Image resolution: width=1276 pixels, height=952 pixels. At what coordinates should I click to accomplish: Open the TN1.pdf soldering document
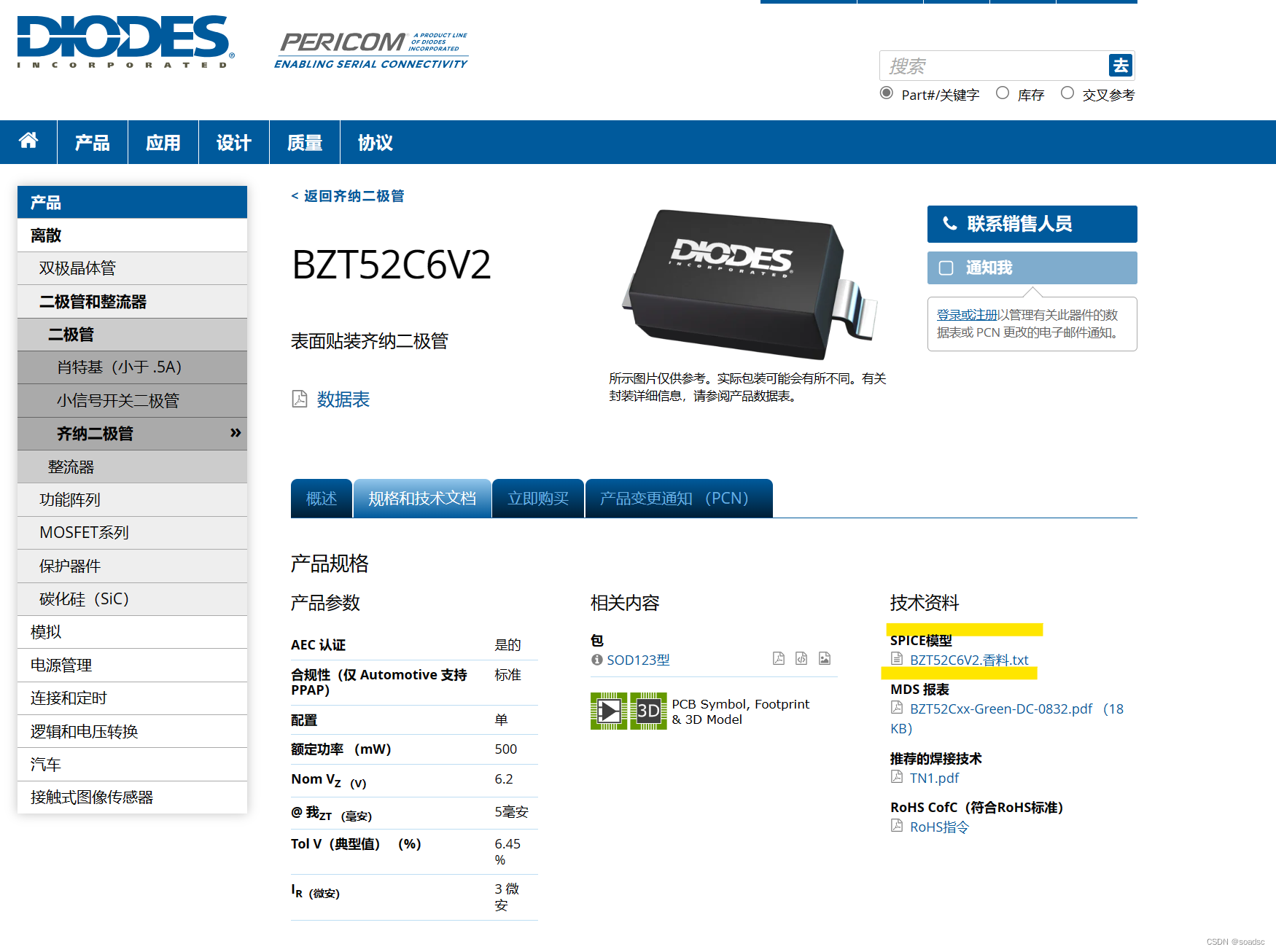(934, 778)
